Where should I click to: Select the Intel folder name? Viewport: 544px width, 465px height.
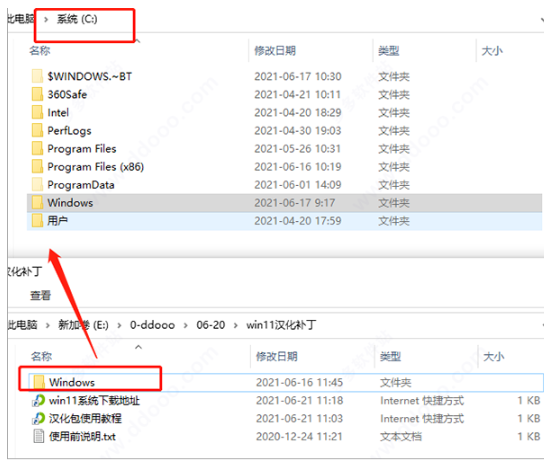[58, 112]
